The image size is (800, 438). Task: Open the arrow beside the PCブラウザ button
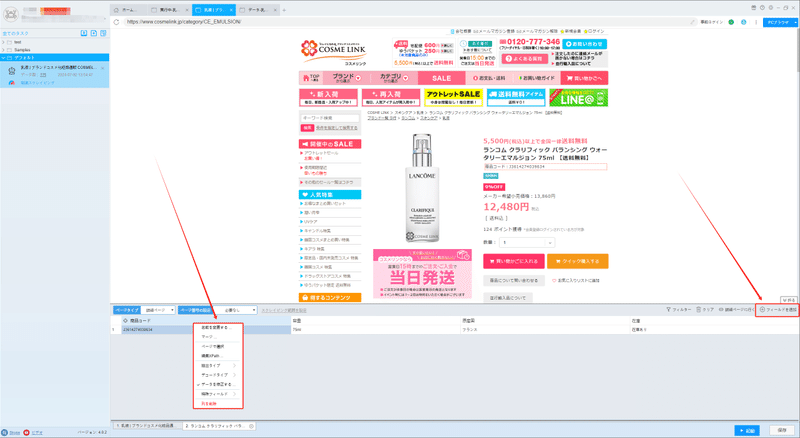click(x=795, y=22)
